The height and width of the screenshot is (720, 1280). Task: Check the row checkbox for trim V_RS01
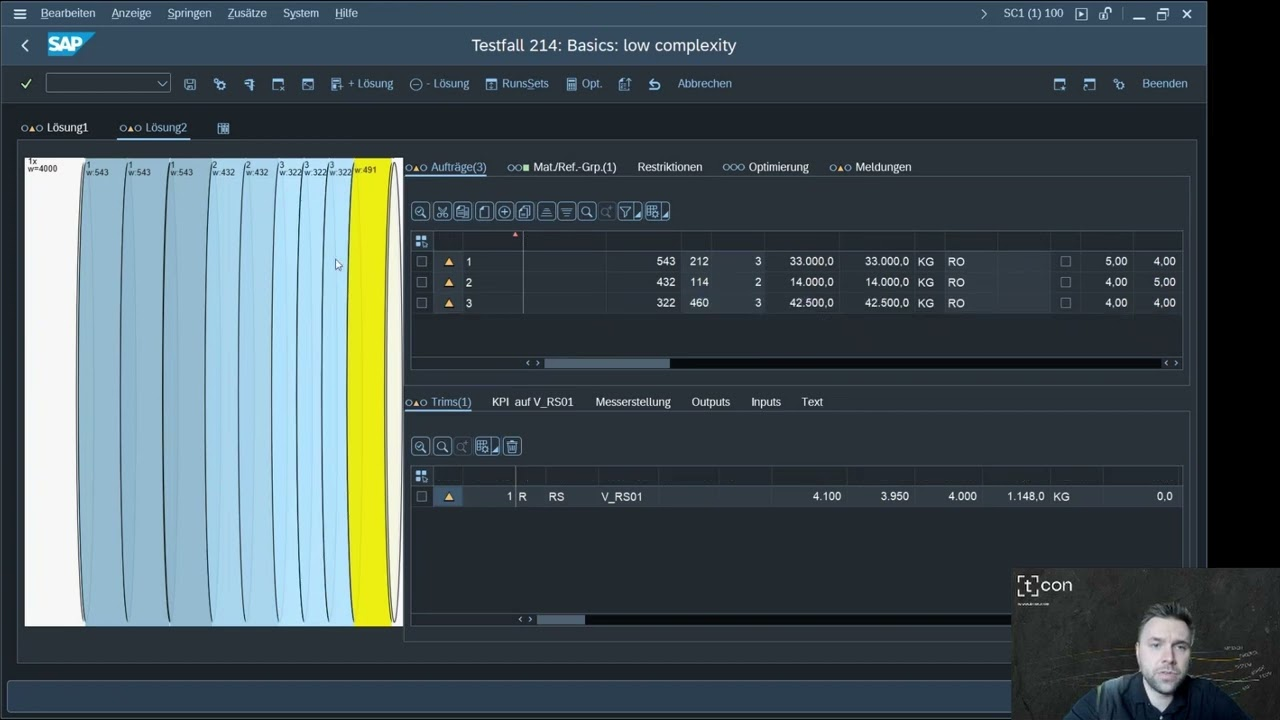(x=422, y=497)
